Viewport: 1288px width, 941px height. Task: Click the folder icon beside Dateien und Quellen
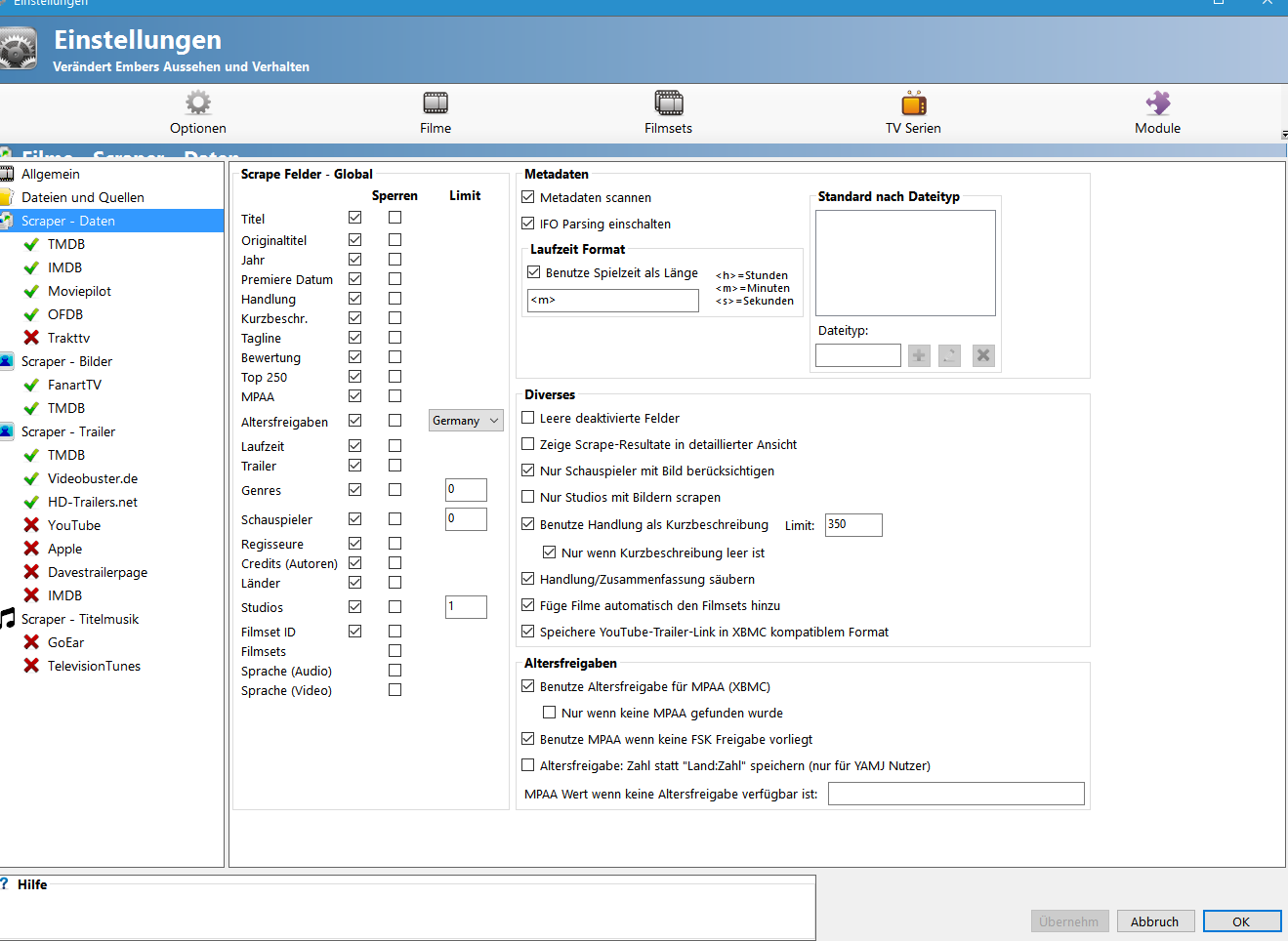7,197
